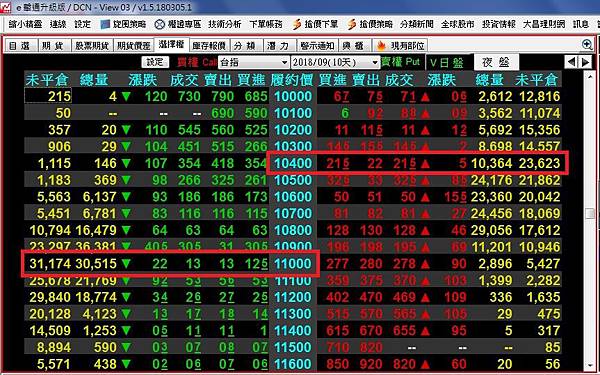Switch to the 興櫃 tab

coord(354,46)
